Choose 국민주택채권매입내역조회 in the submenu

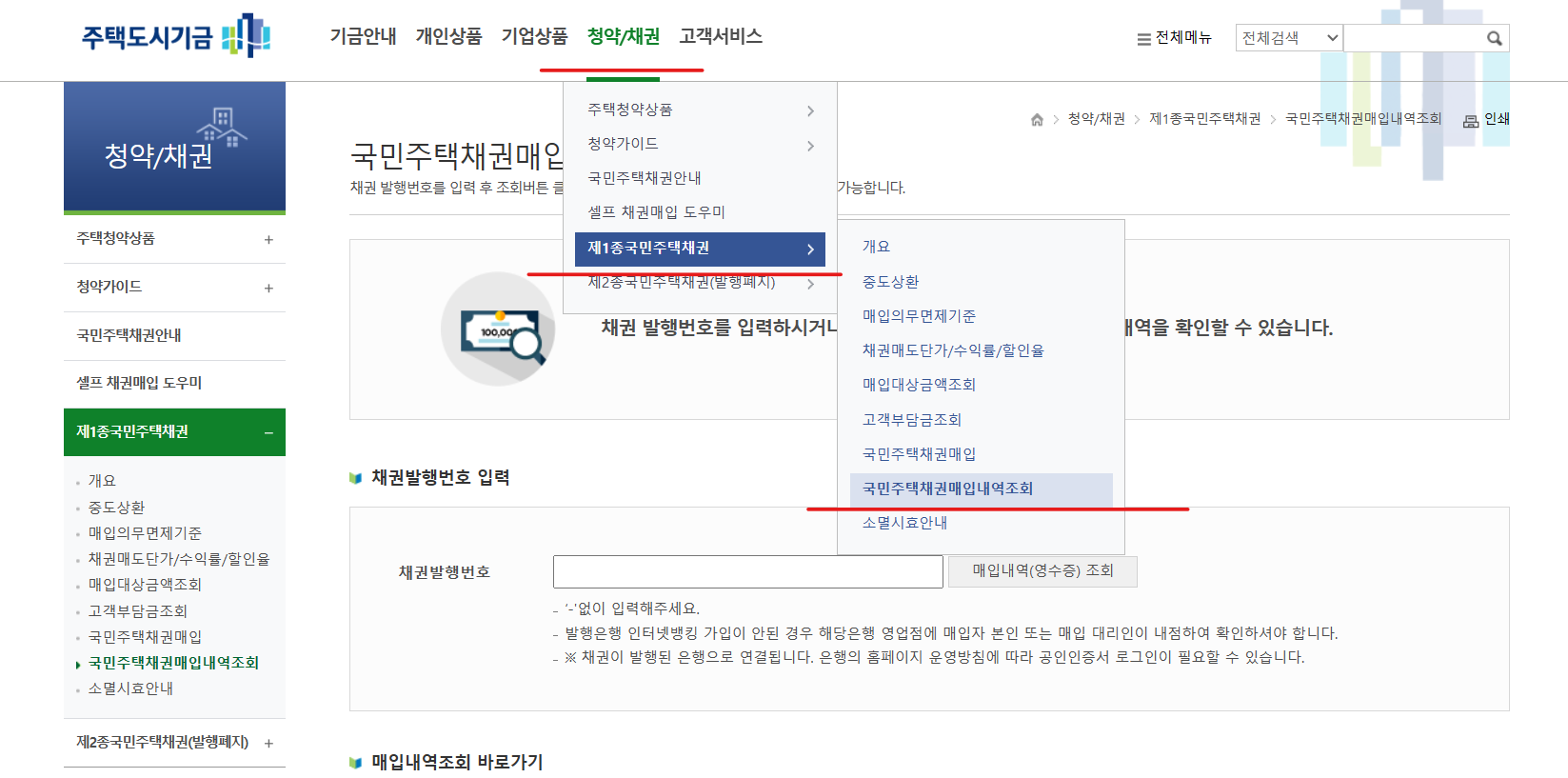(981, 489)
